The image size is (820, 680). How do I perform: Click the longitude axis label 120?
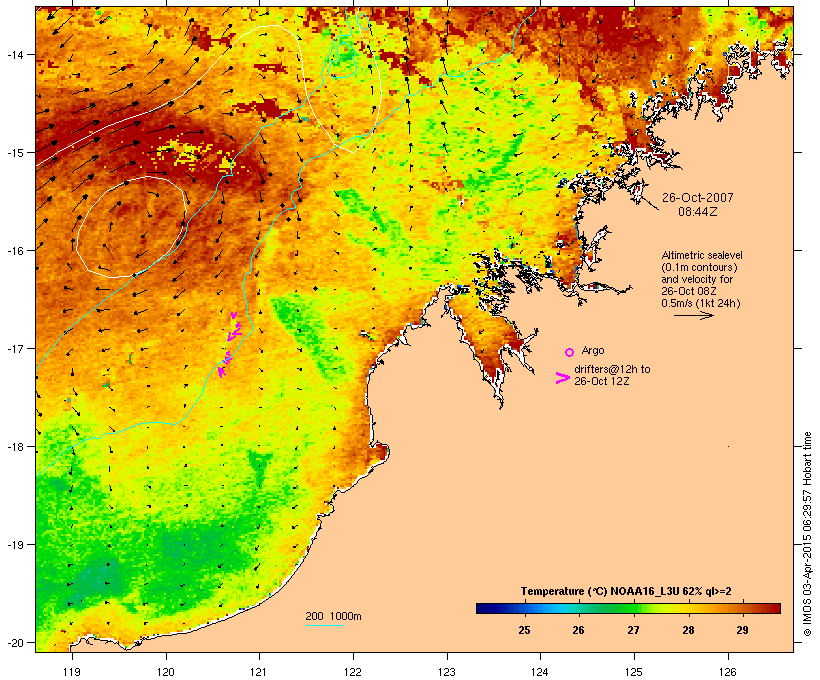pos(166,672)
